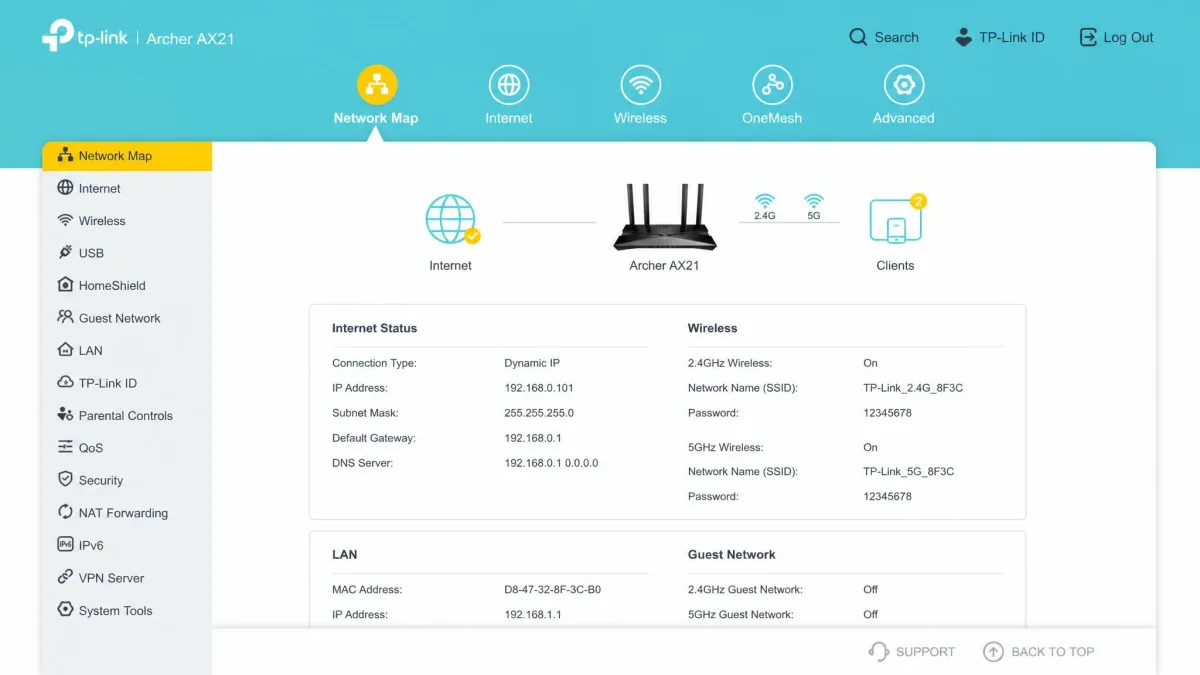Click the Internet globe in network diagram
Screen dimensions: 1200x675
click(x=451, y=219)
